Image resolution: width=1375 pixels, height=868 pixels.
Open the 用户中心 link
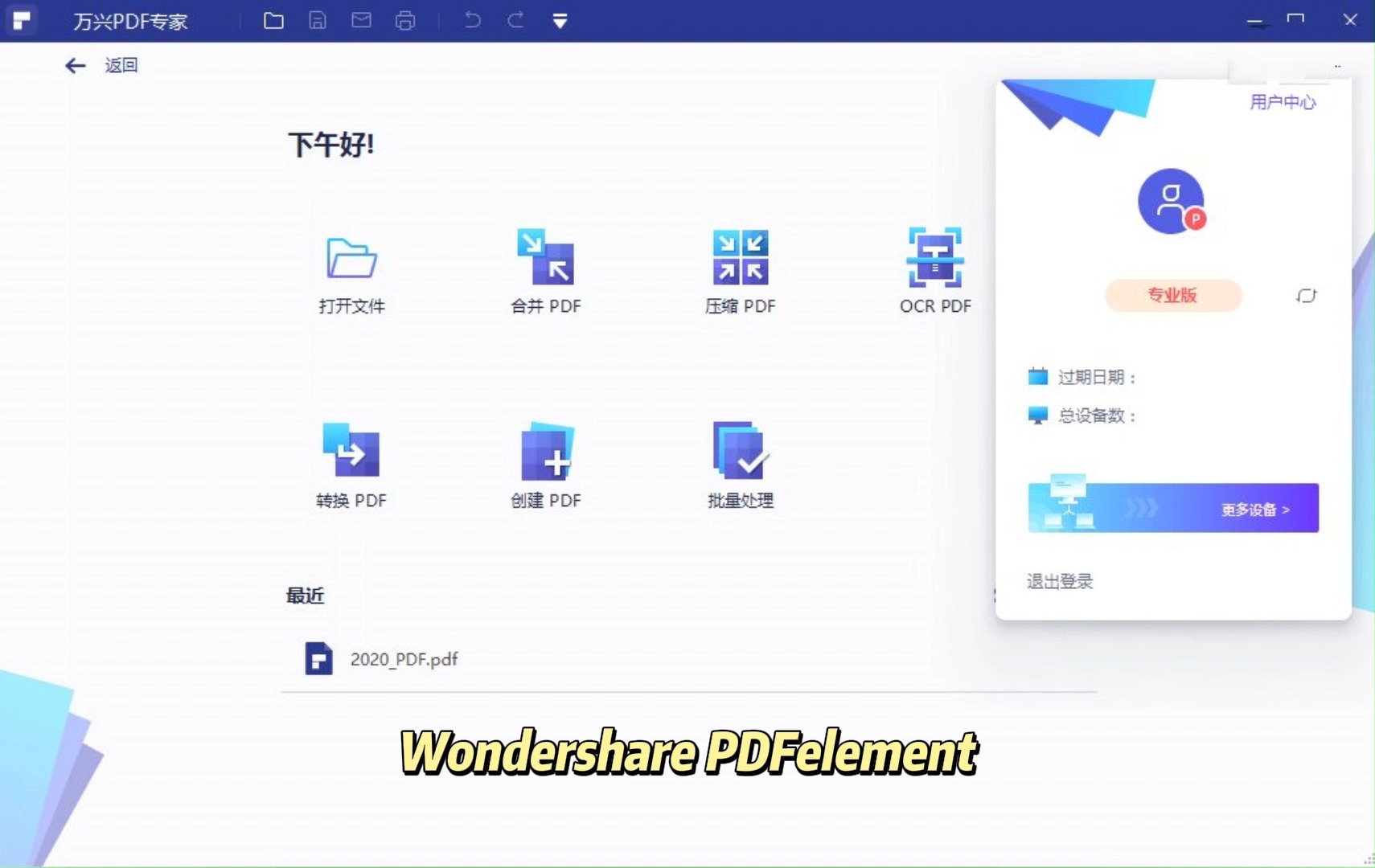tap(1283, 102)
